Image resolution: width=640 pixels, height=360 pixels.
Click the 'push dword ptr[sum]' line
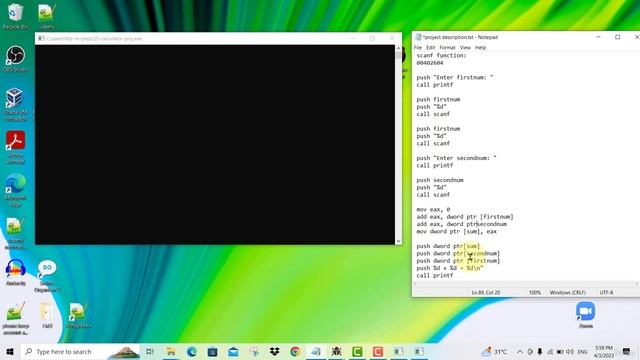coord(448,246)
